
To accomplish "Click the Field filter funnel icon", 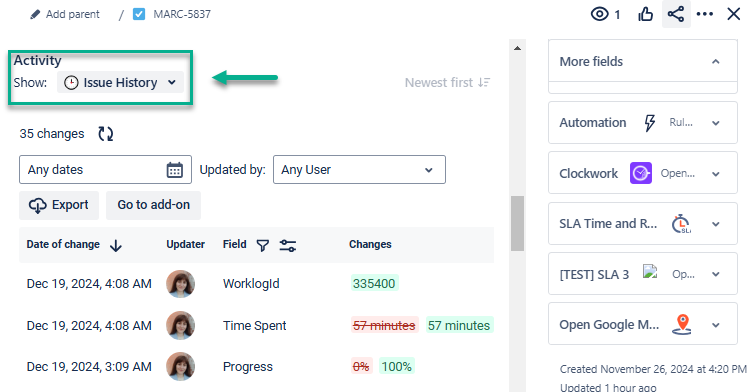I will (263, 245).
